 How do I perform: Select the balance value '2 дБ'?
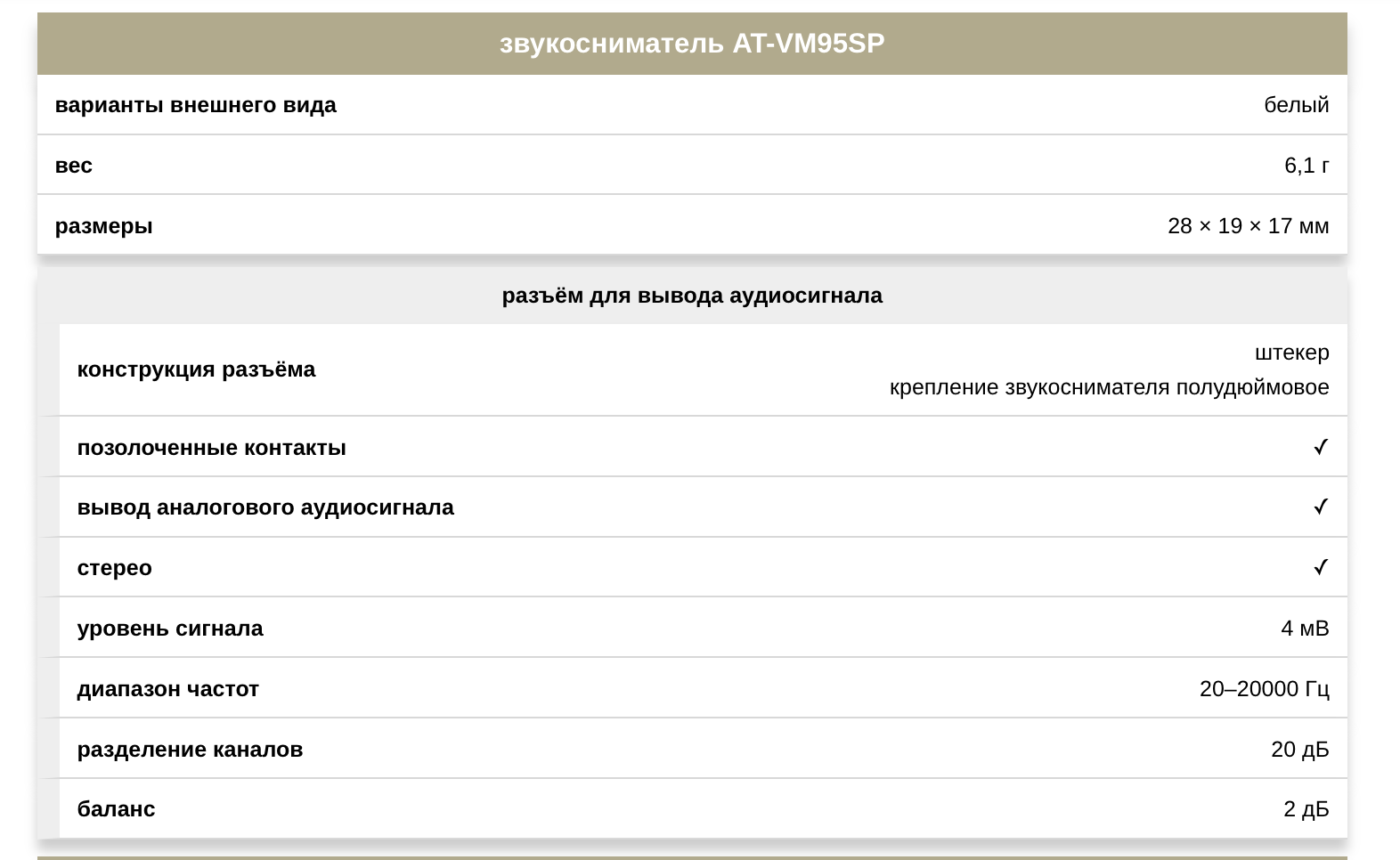1306,809
